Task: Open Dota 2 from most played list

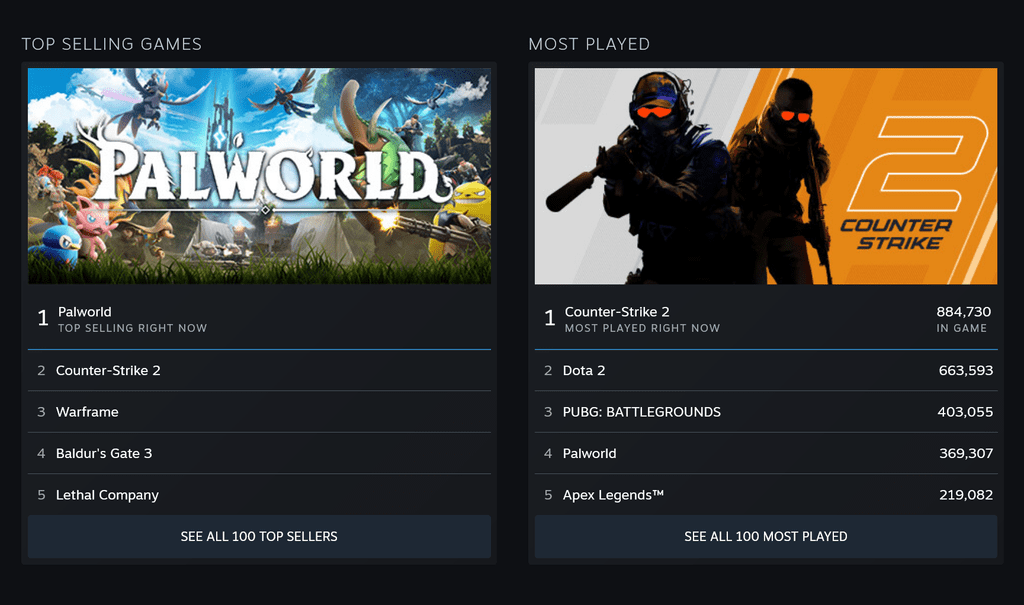Action: 584,370
